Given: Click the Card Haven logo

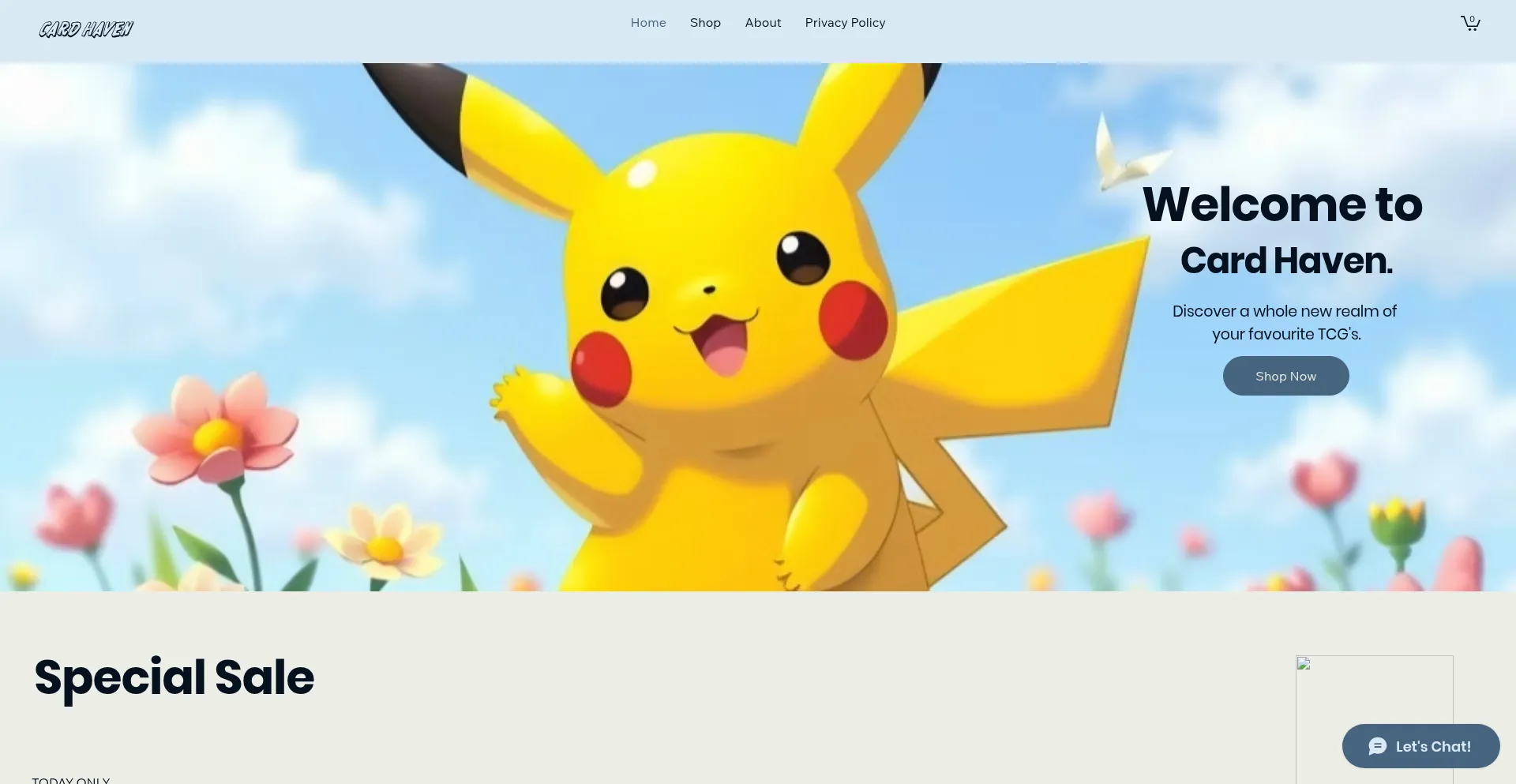Looking at the screenshot, I should pyautogui.click(x=86, y=29).
